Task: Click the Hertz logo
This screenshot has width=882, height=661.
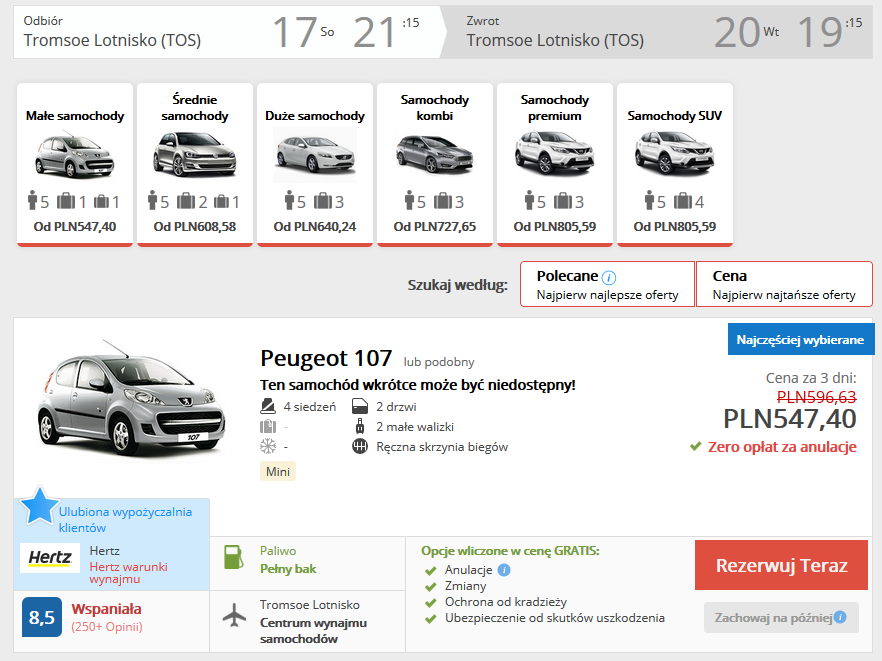Action: point(50,557)
